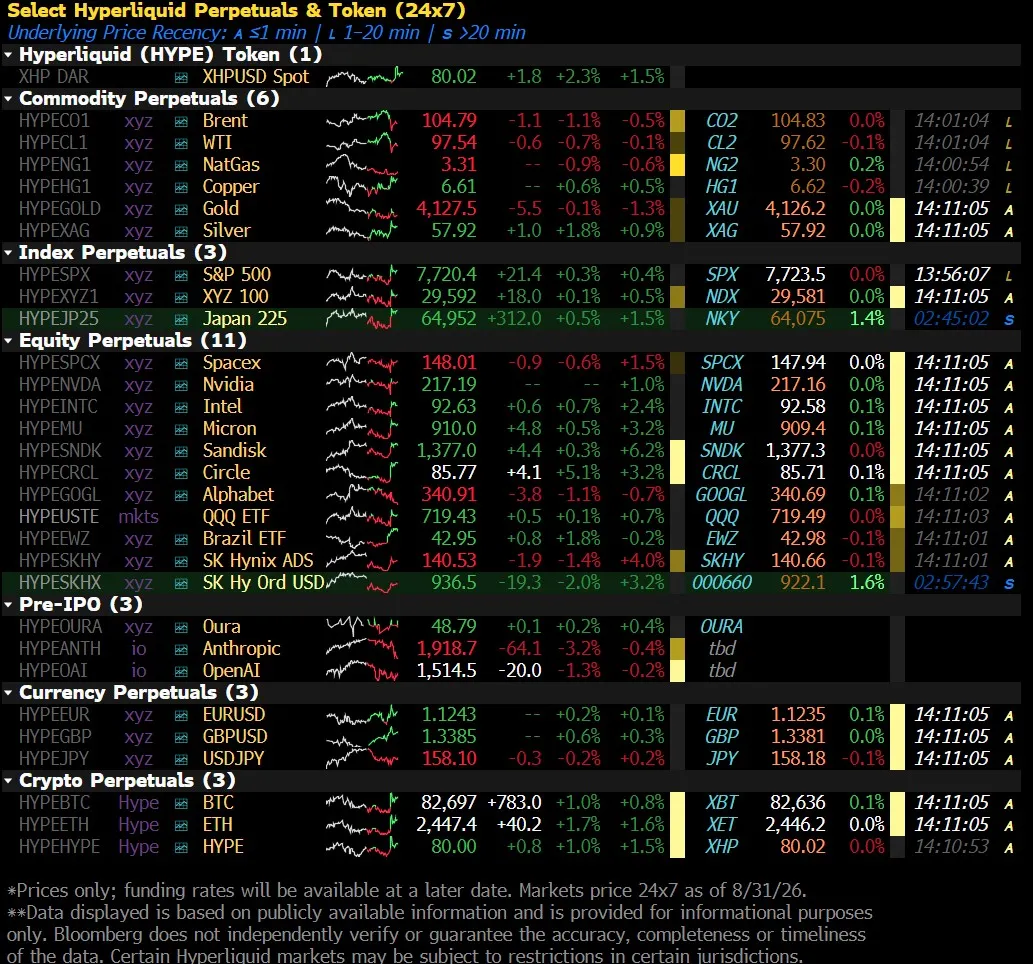Collapse the Pre-IPO group
Viewport: 1033px width, 964px height.
coord(9,605)
